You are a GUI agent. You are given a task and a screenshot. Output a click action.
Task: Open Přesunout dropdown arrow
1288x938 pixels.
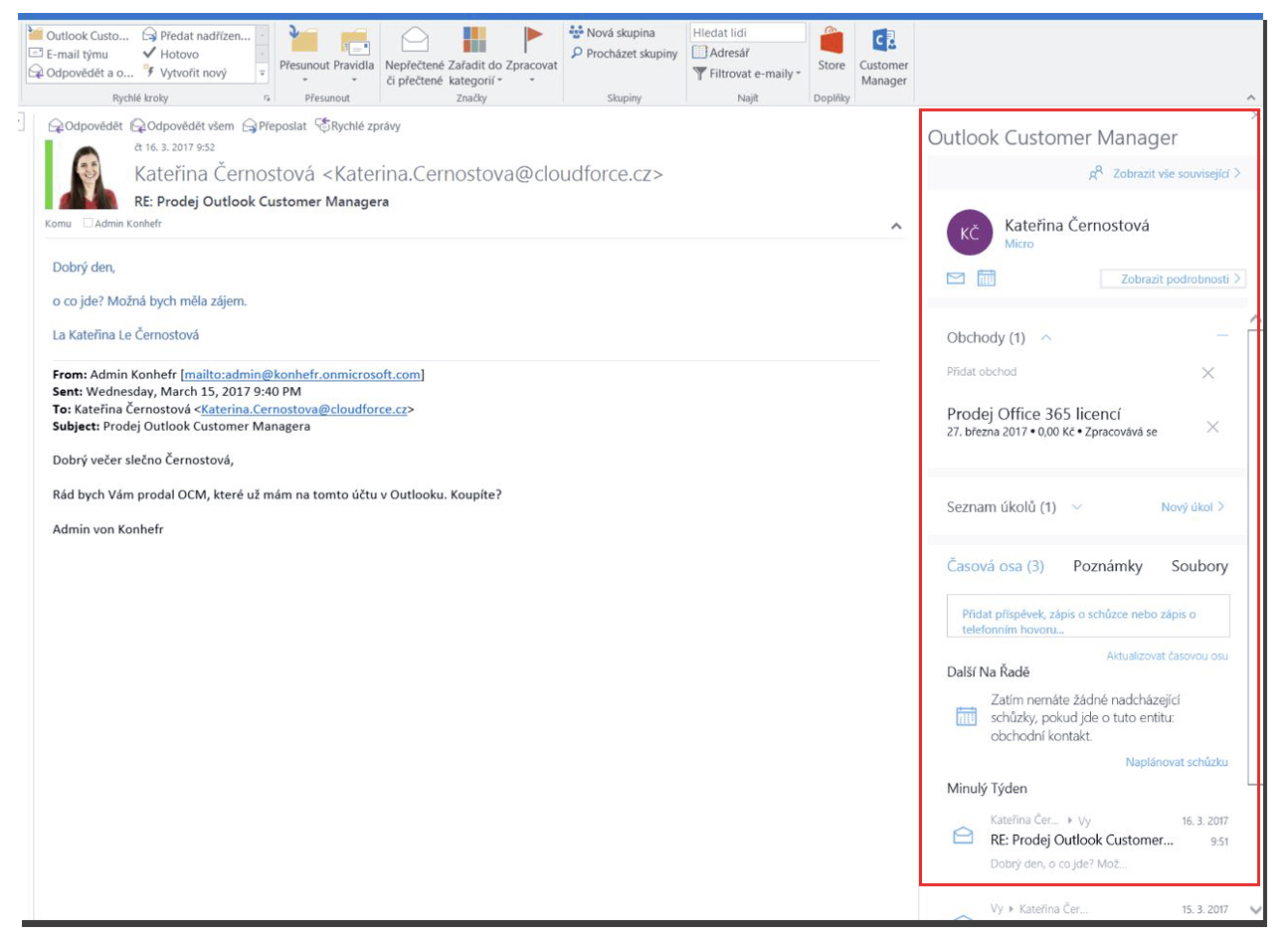tap(305, 81)
